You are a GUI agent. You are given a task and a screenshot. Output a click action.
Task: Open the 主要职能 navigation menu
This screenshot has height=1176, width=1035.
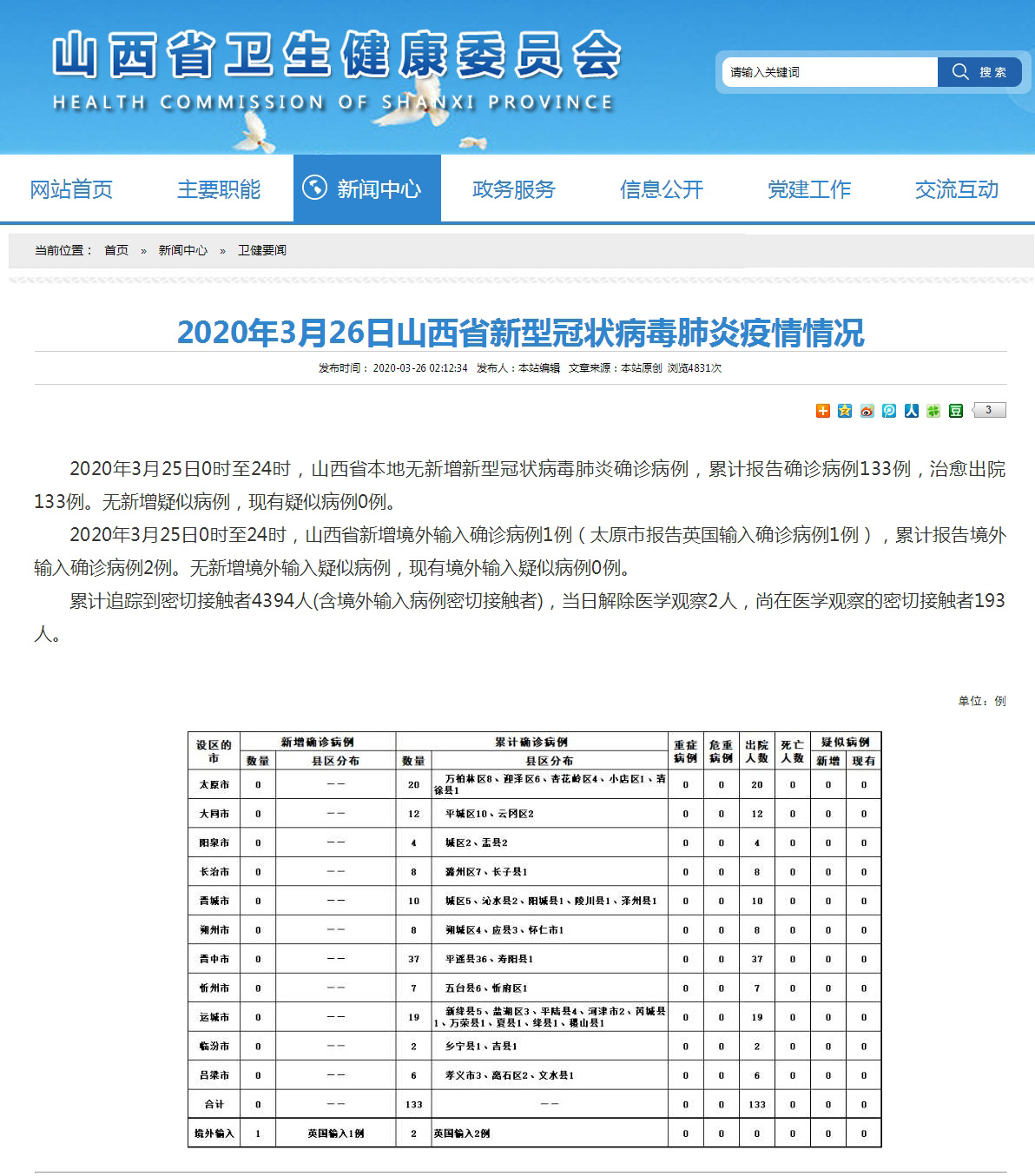point(219,189)
